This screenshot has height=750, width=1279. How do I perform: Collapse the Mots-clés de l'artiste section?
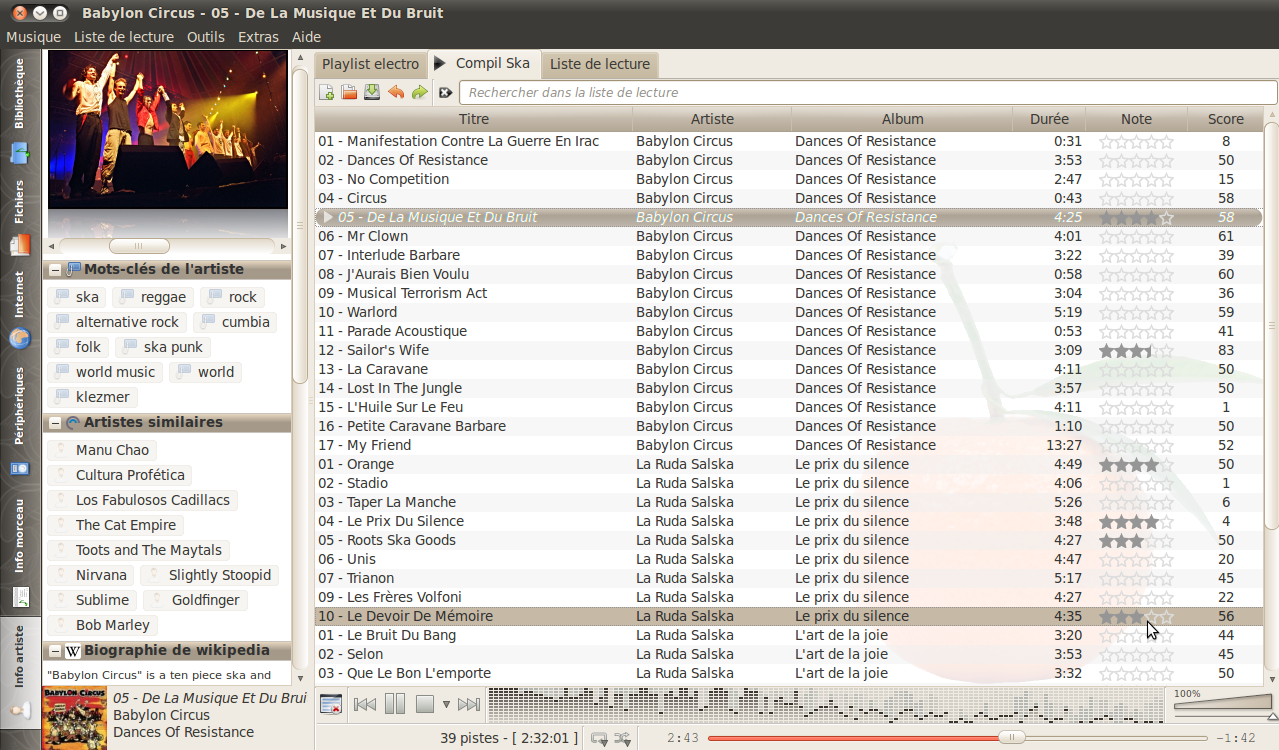click(x=56, y=270)
